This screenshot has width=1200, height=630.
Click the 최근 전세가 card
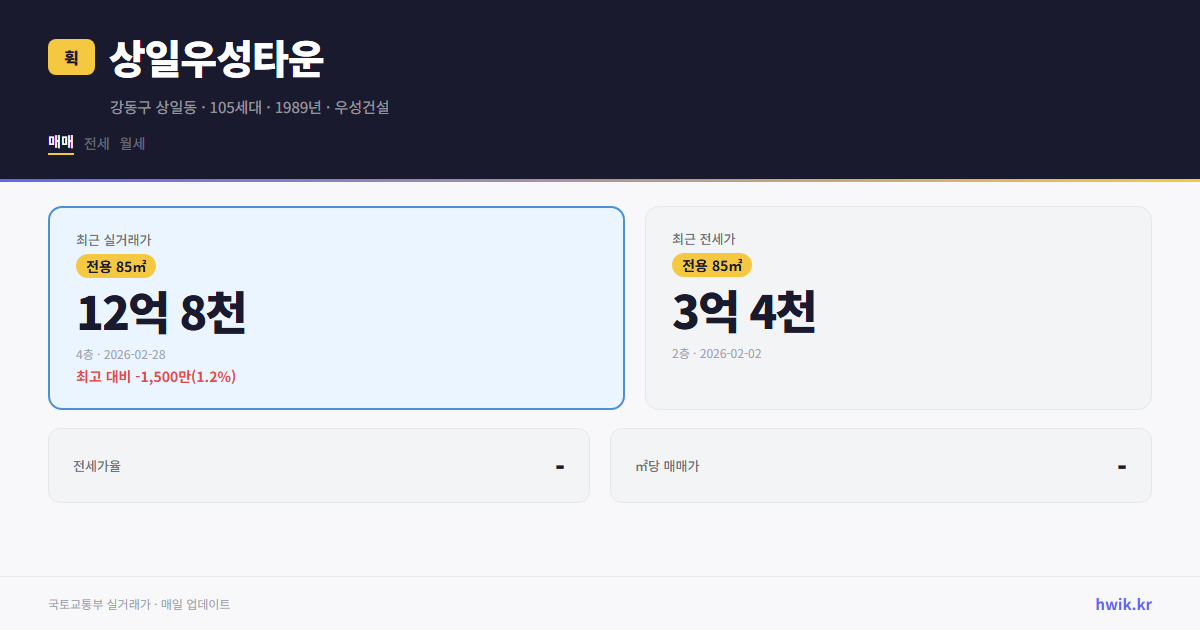[x=898, y=307]
